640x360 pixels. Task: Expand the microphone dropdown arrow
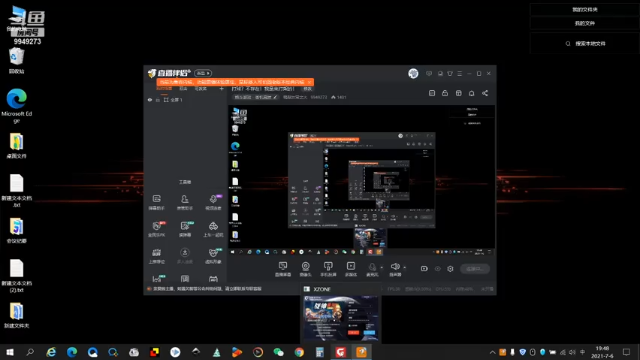(x=382, y=268)
